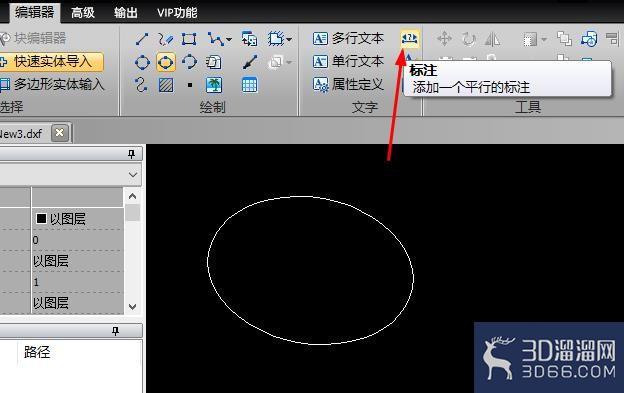The image size is (624, 393).
Task: Click the insert image palm-tree icon
Action: pos(214,85)
